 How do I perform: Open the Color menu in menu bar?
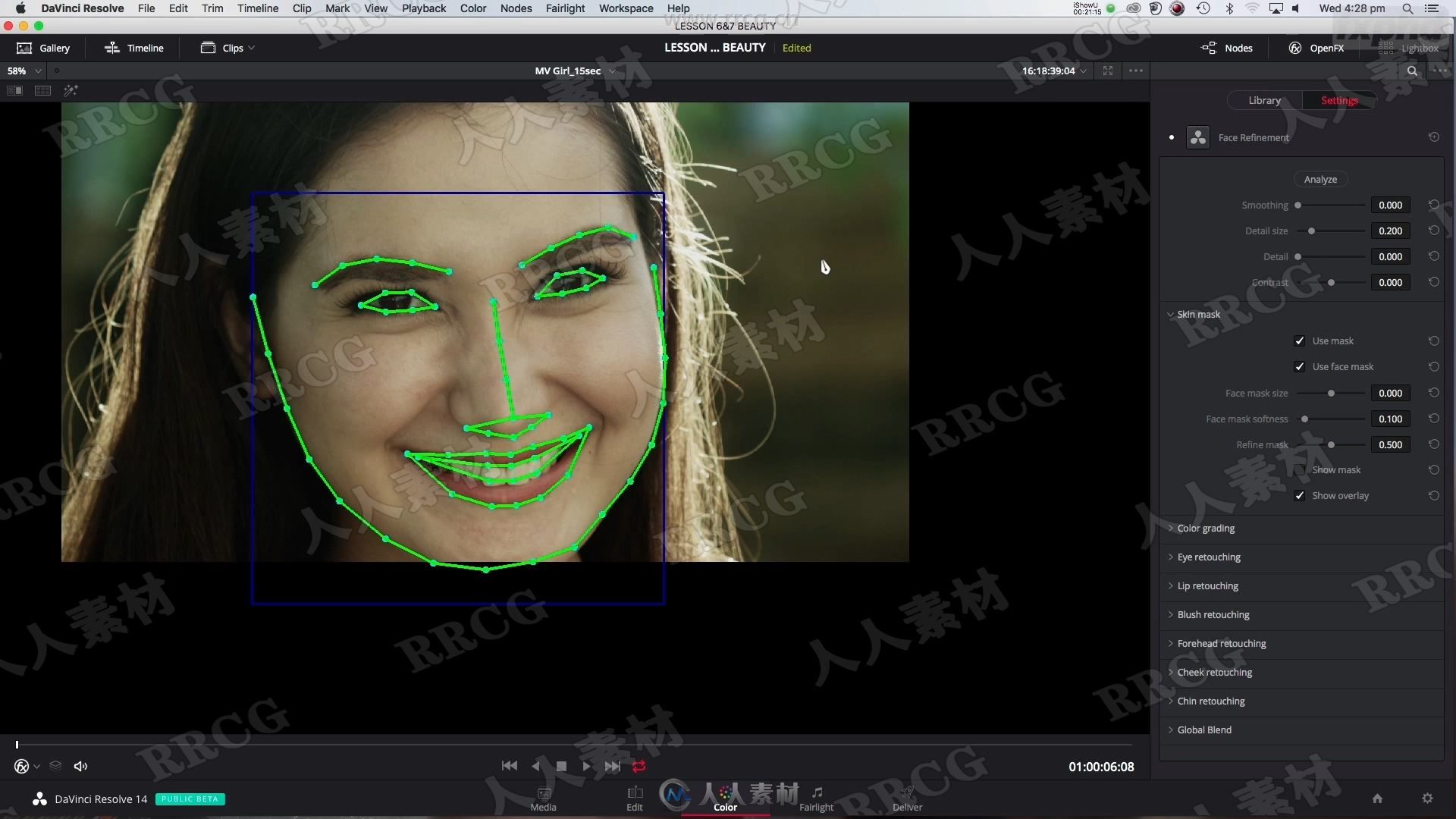click(x=472, y=8)
